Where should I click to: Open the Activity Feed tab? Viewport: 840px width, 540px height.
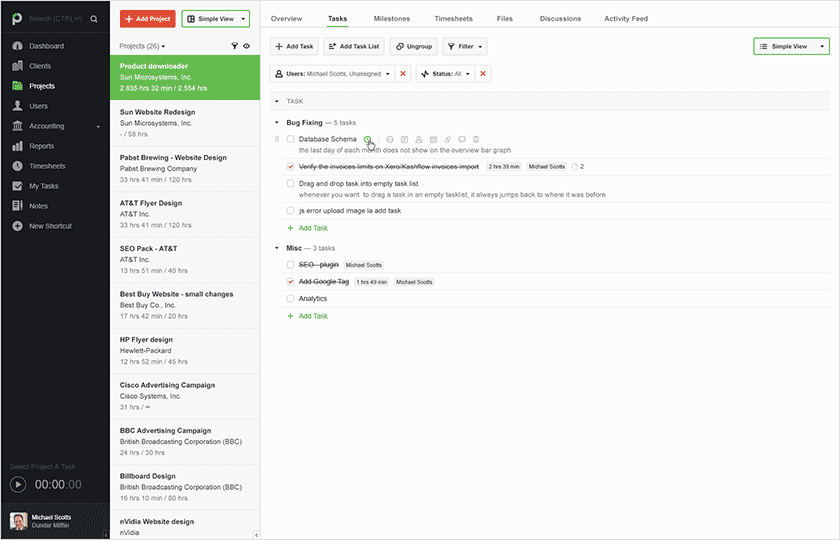coord(625,19)
